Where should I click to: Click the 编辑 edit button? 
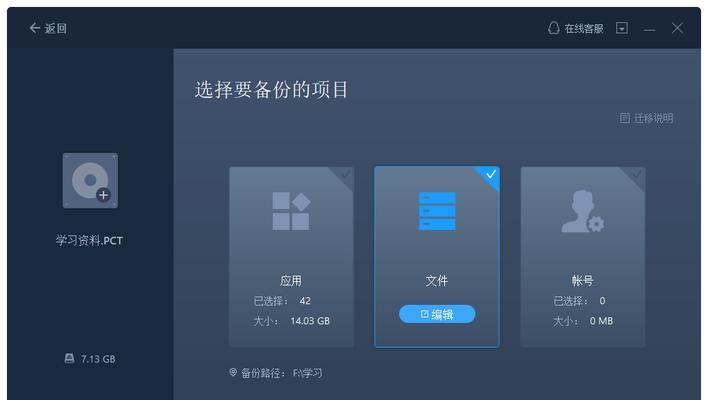coord(437,314)
